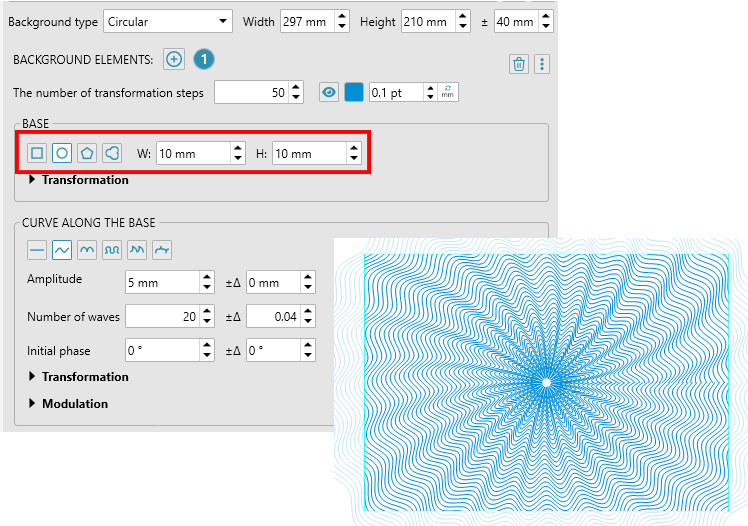The width and height of the screenshot is (748, 526).
Task: Open the Background type dropdown
Action: click(167, 21)
